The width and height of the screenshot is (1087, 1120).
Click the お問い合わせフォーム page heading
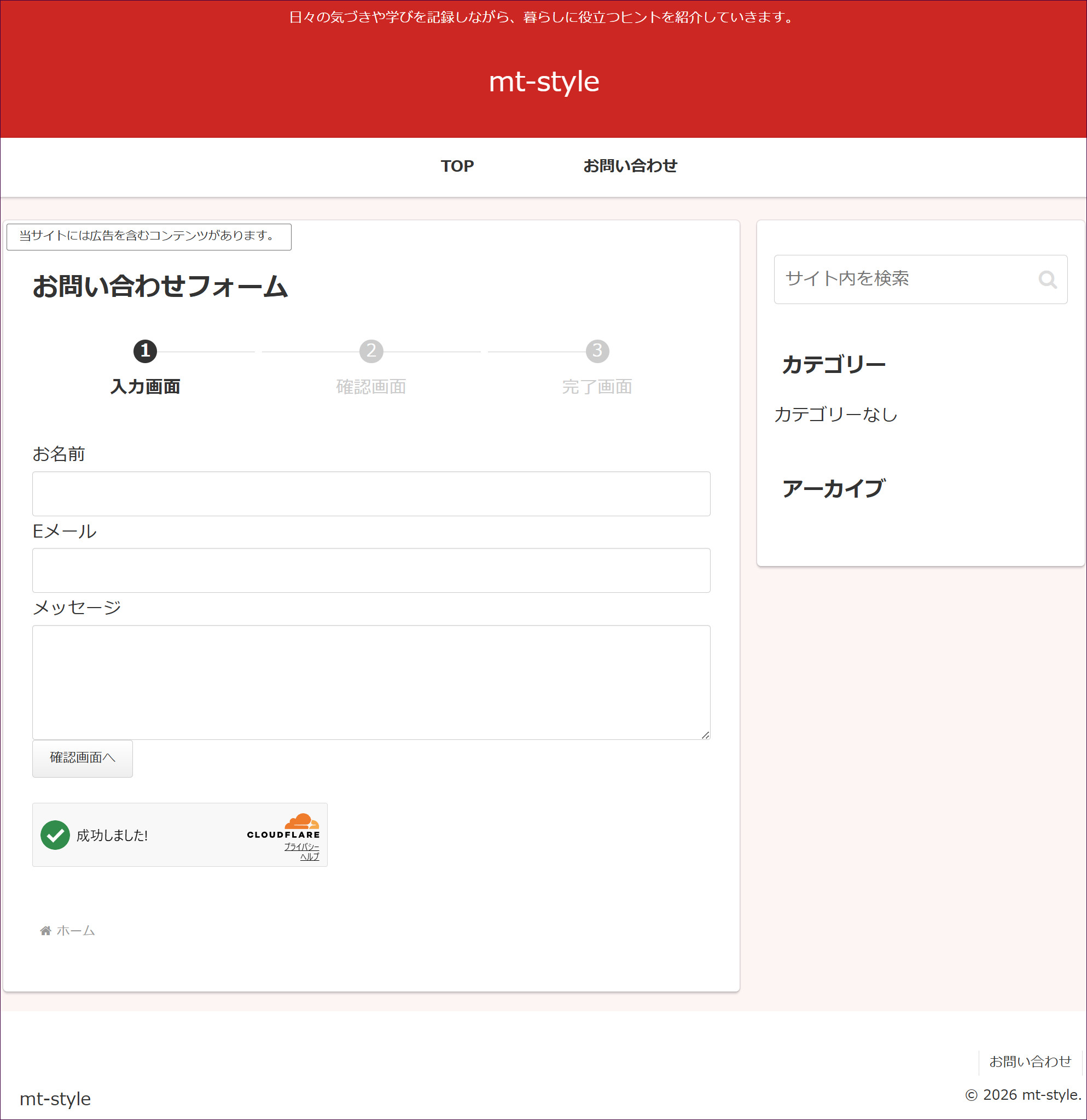click(x=160, y=286)
